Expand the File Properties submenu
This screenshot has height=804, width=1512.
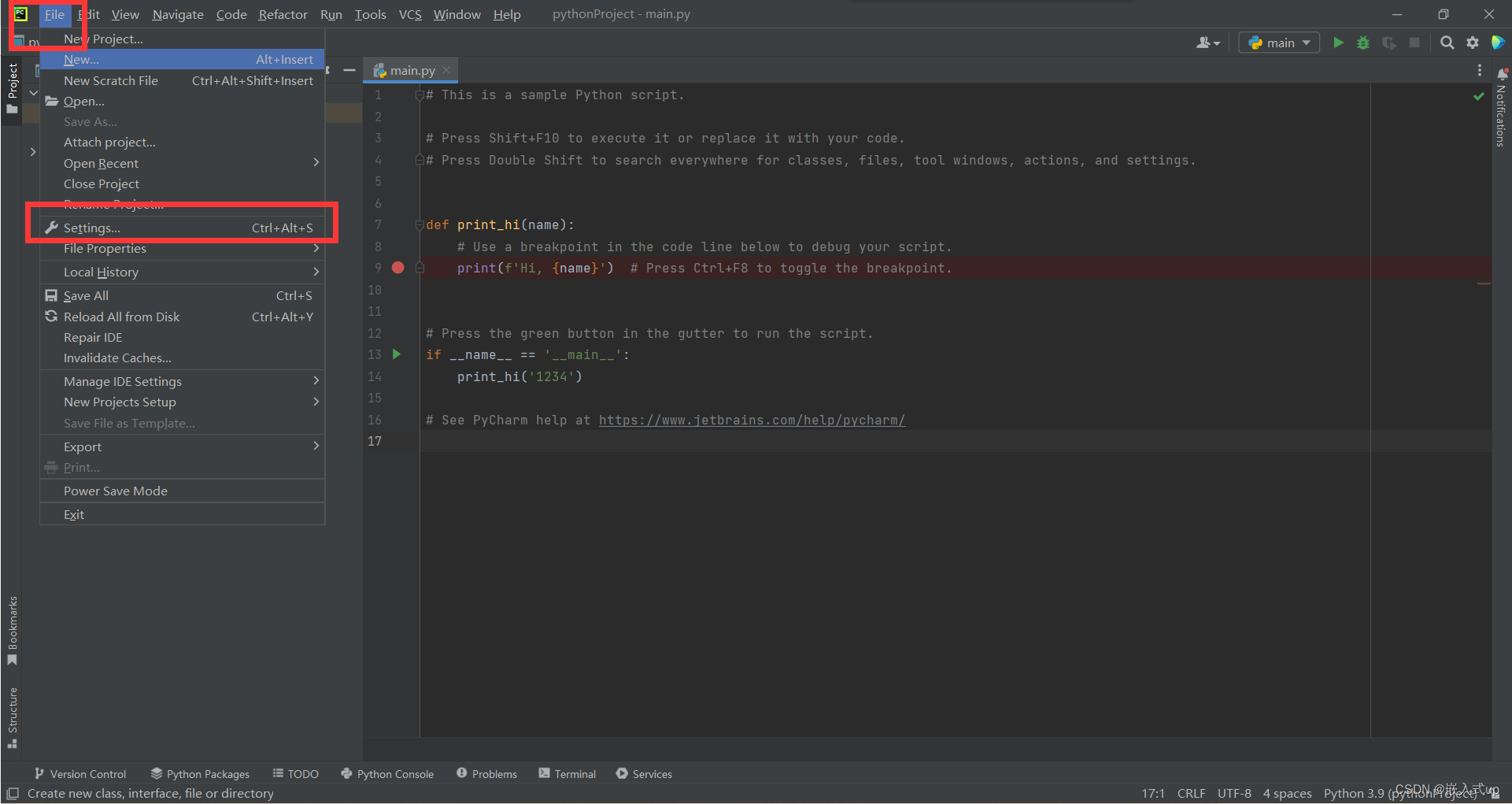click(x=183, y=248)
